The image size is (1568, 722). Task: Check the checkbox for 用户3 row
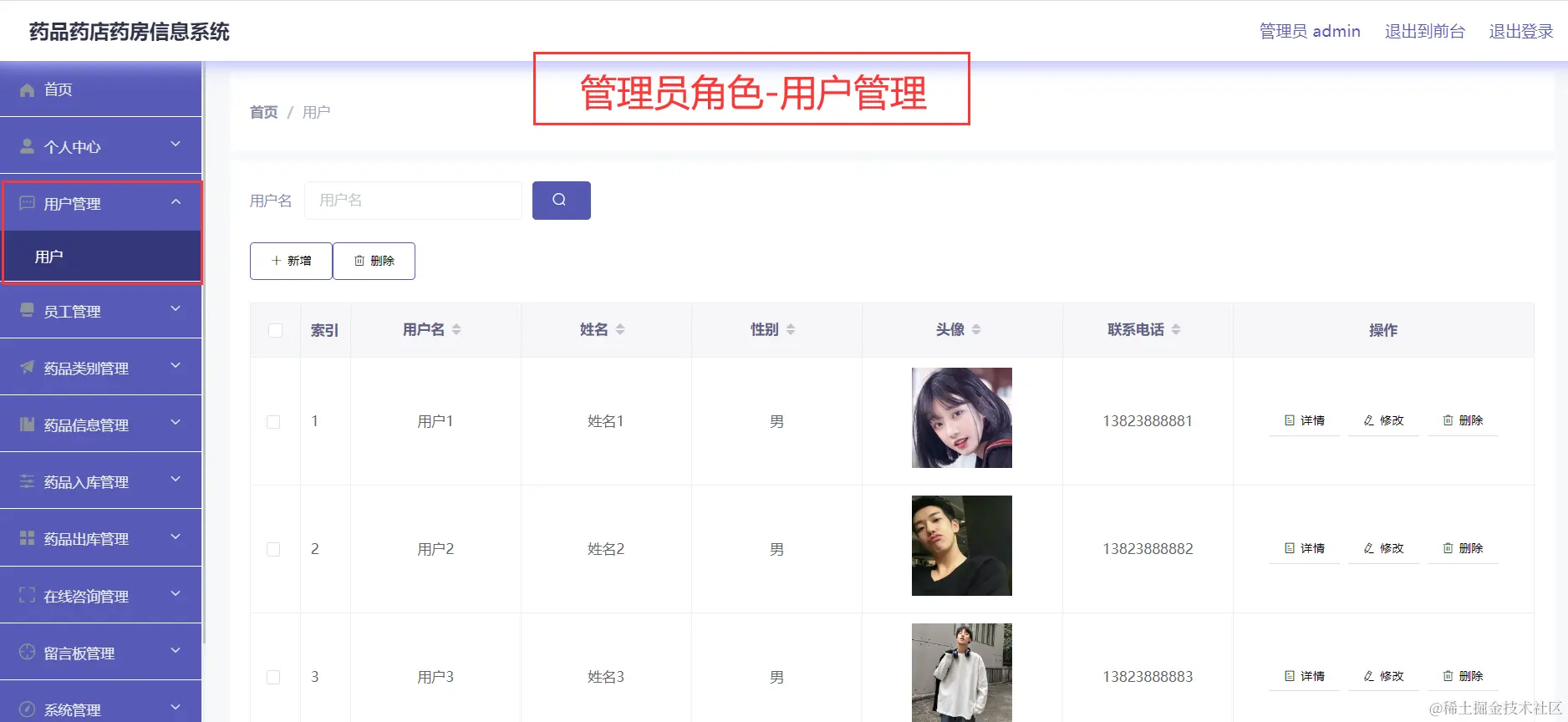[x=273, y=677]
